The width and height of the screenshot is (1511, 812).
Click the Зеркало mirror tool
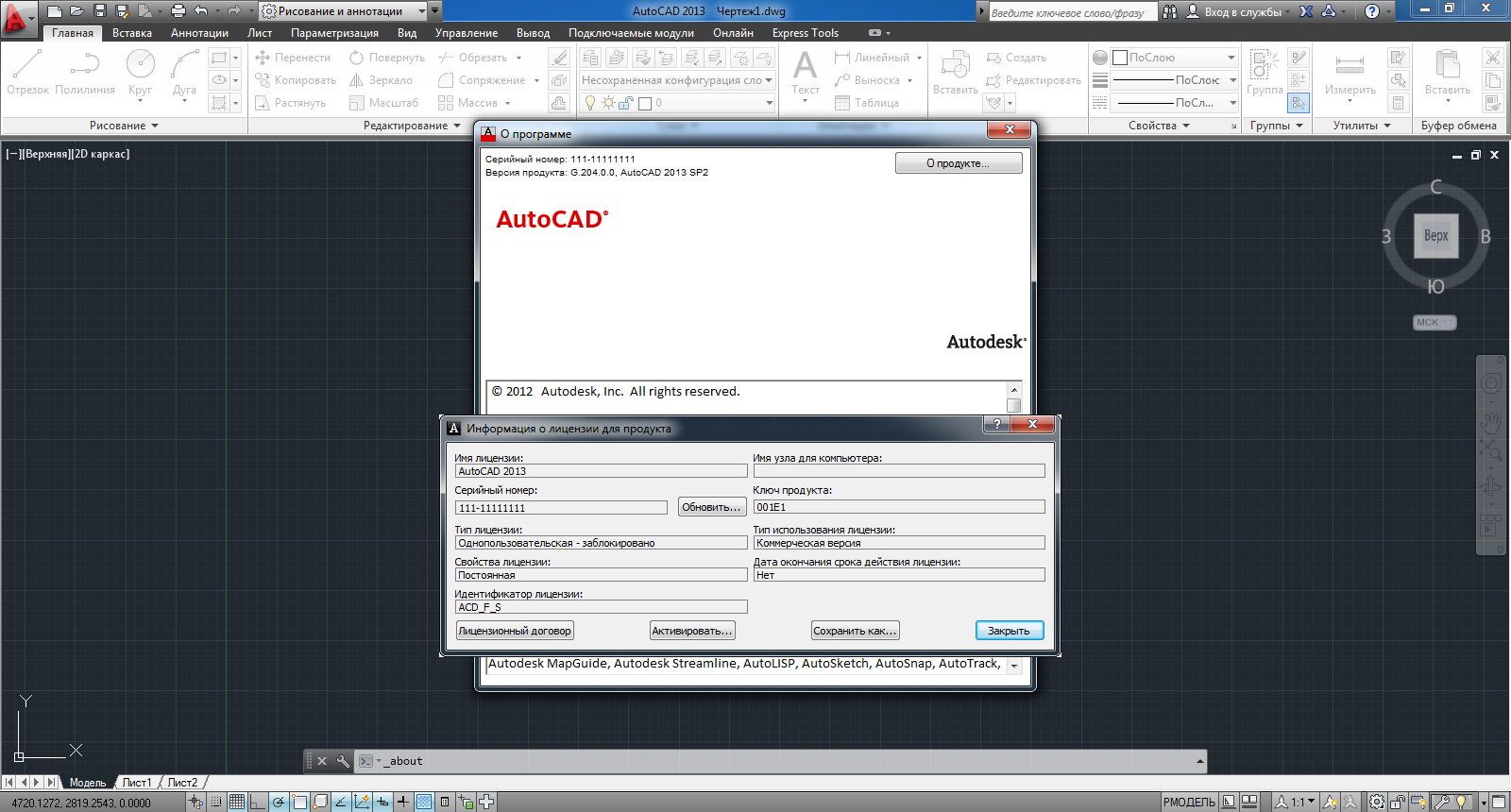(x=381, y=80)
